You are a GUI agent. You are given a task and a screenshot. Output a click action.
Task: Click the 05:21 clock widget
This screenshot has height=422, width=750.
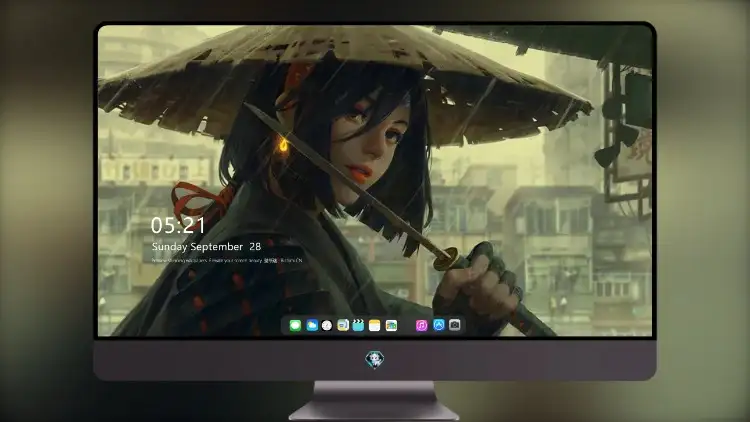pyautogui.click(x=178, y=225)
